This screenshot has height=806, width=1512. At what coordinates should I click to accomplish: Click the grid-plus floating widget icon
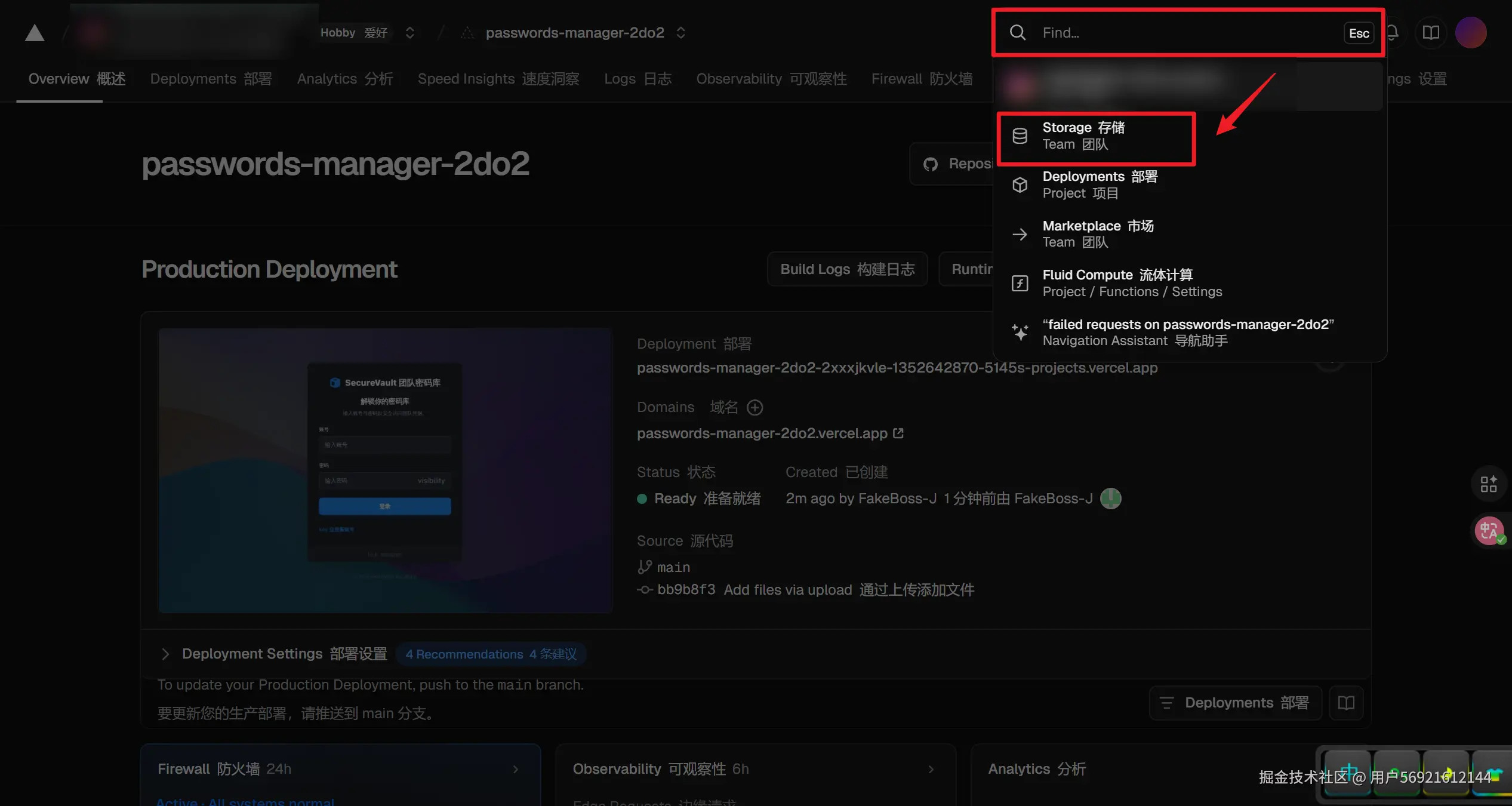[1489, 484]
